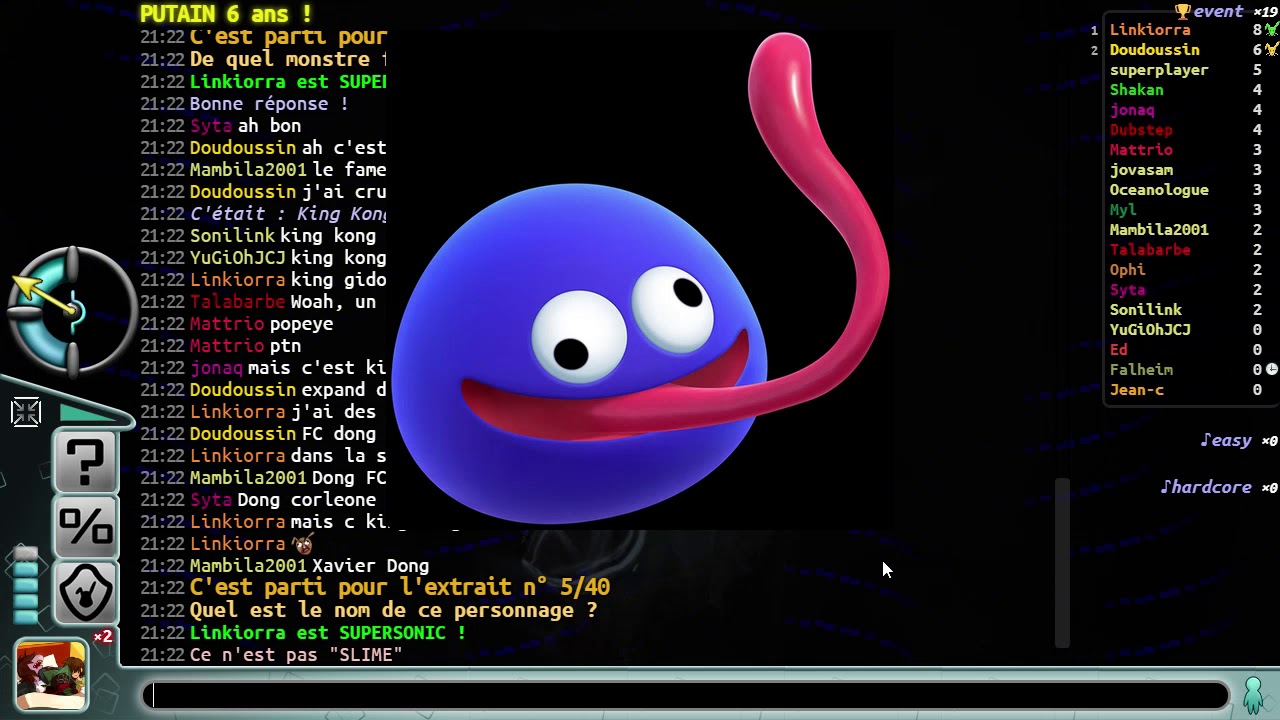Click 'Linkiorra est SUPERSONIC !' bottom line

coord(328,633)
